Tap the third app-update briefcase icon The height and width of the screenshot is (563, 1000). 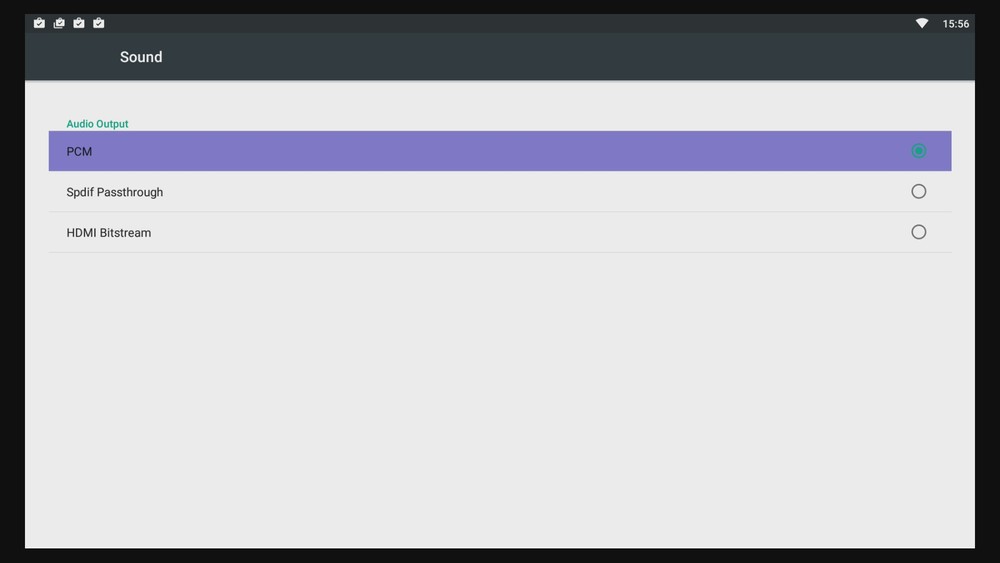click(x=79, y=23)
